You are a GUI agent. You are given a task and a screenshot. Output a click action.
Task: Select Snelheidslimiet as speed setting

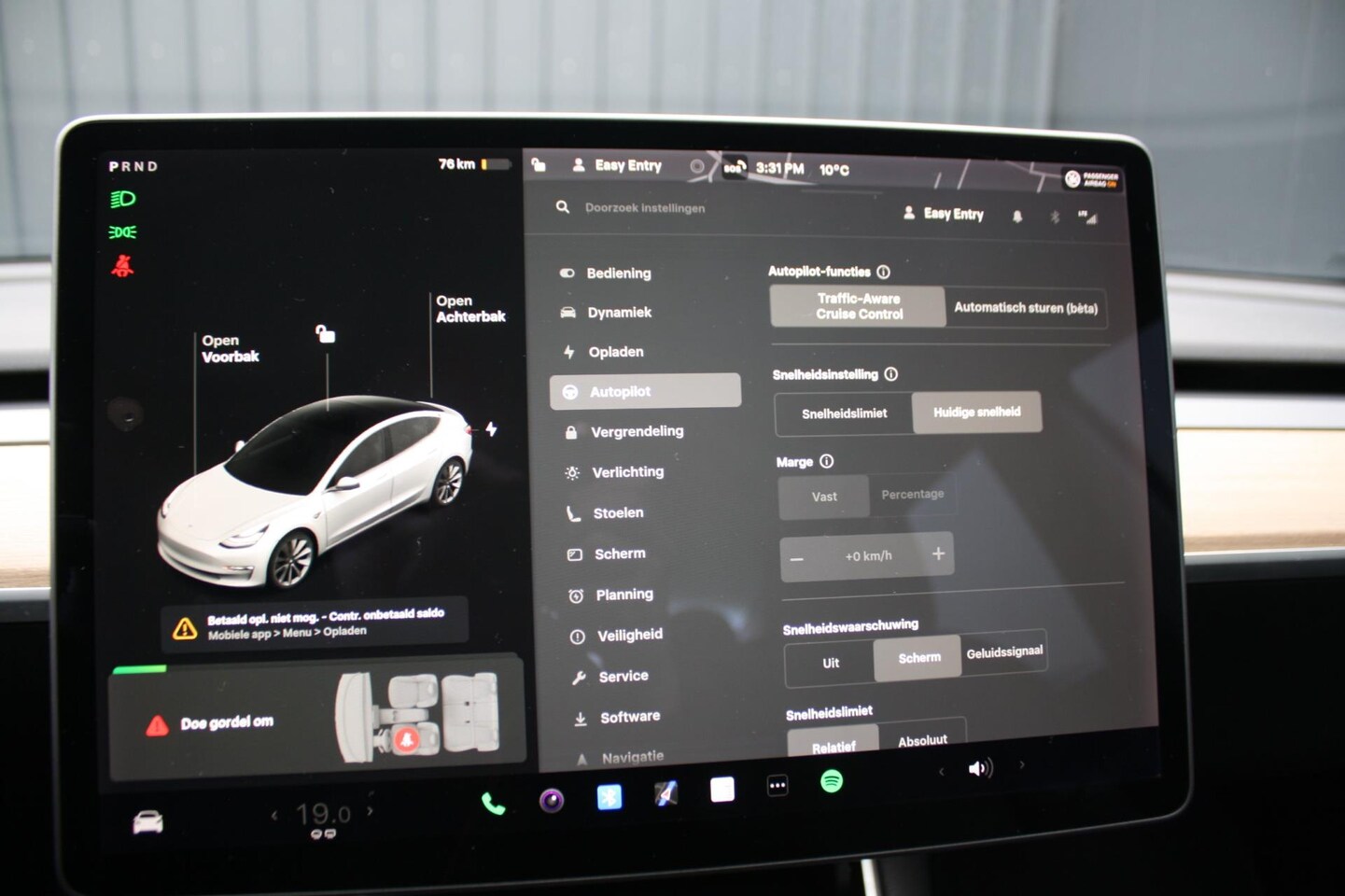(x=844, y=413)
